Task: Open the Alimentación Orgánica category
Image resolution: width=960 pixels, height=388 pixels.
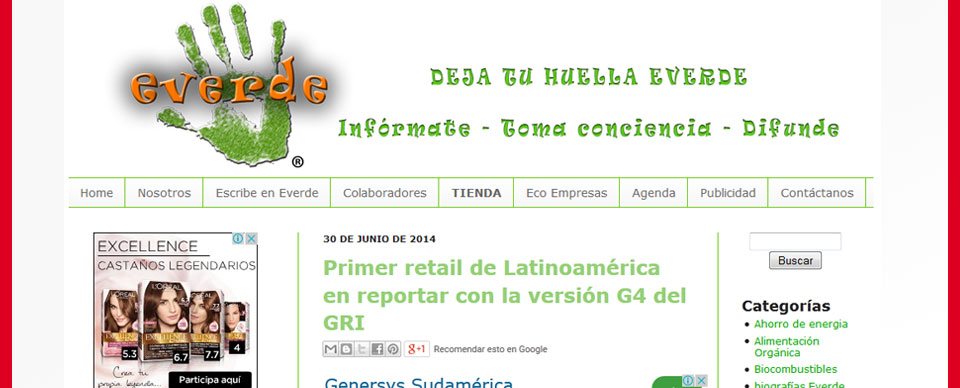Action: click(786, 347)
